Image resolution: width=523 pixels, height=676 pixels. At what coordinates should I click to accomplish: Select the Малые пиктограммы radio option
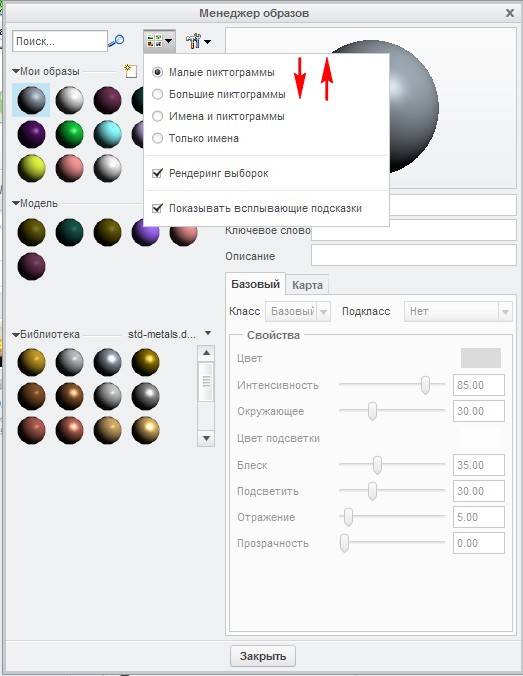(157, 72)
